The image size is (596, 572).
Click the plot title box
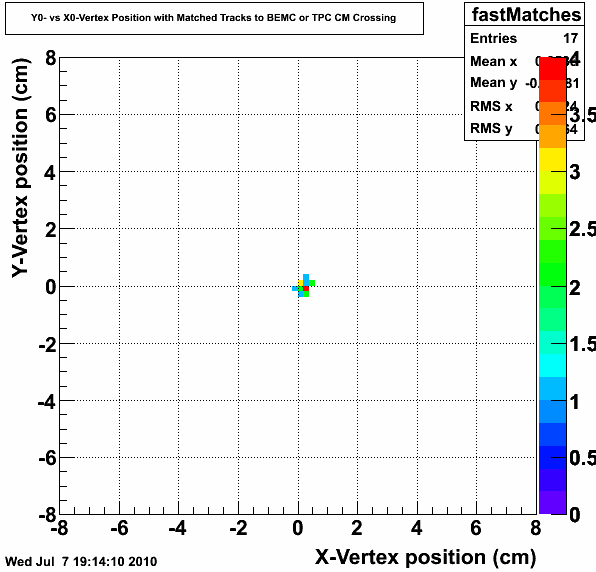214,18
